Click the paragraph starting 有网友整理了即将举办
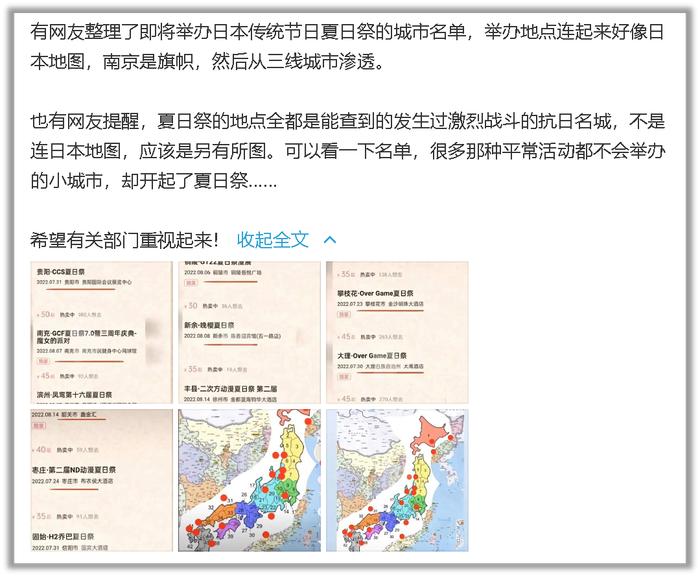This screenshot has height=577, width=700. click(x=347, y=46)
